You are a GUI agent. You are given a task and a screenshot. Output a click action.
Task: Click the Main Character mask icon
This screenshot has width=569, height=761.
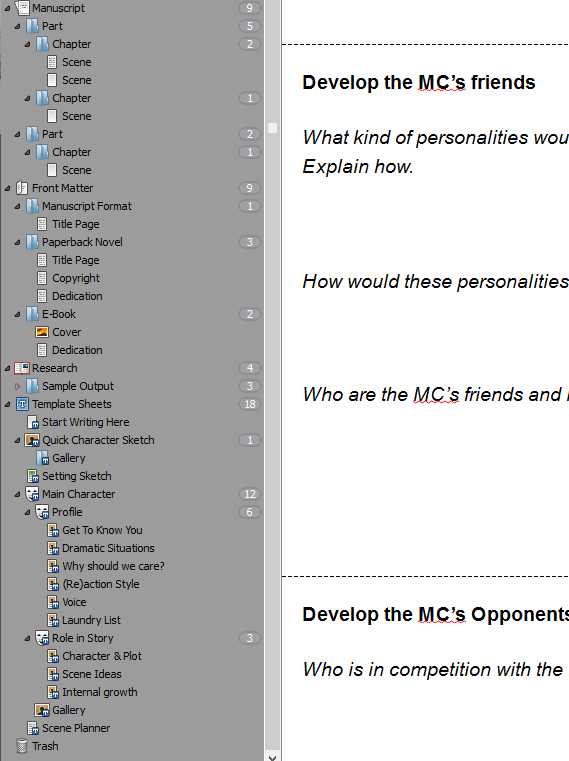(32, 494)
